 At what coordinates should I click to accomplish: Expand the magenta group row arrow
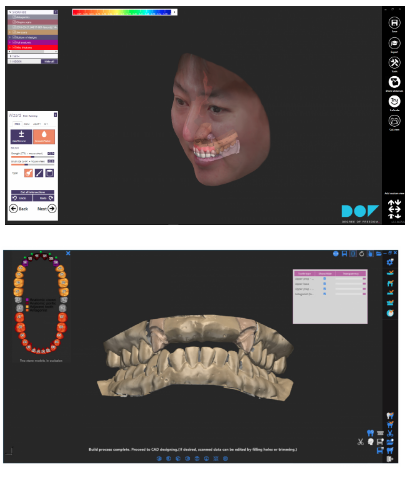10,42
